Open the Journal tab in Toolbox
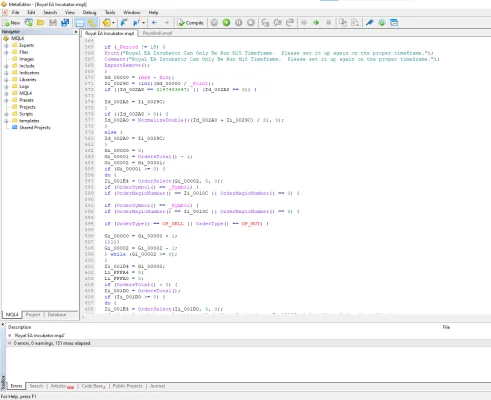Screen dimensions: 491x400 [x=157, y=386]
